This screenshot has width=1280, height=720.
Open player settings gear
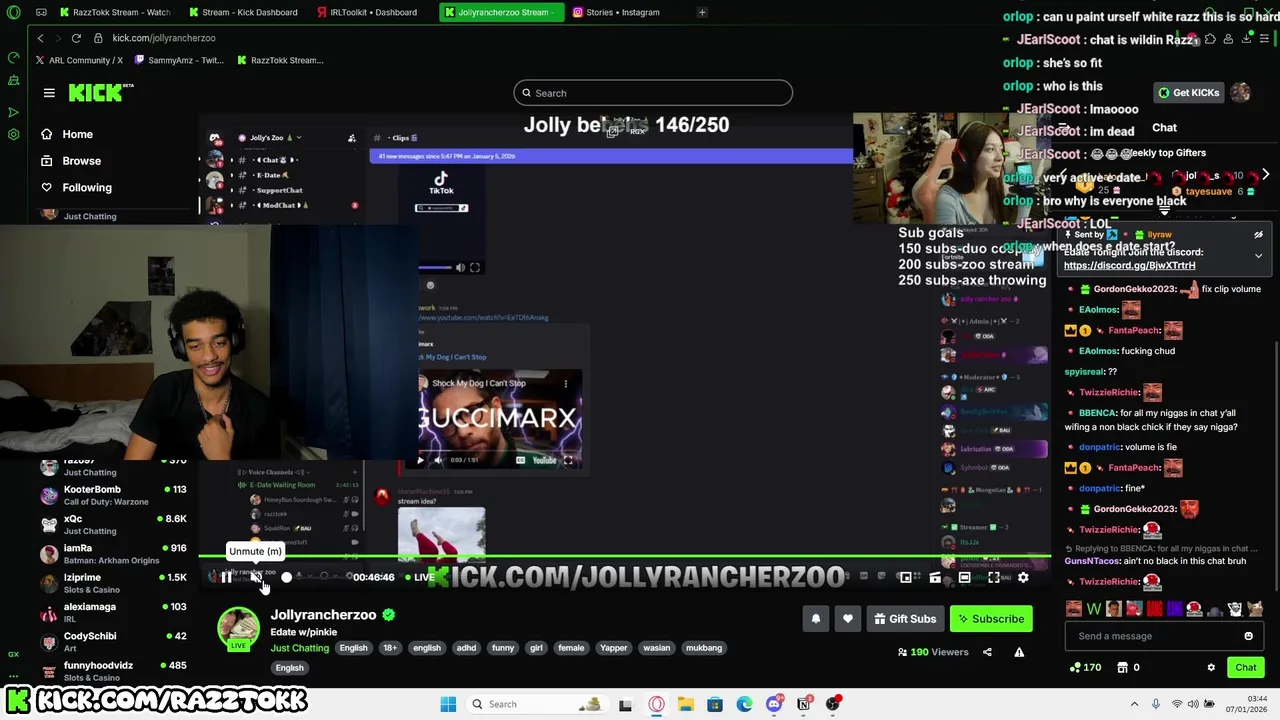click(1023, 577)
